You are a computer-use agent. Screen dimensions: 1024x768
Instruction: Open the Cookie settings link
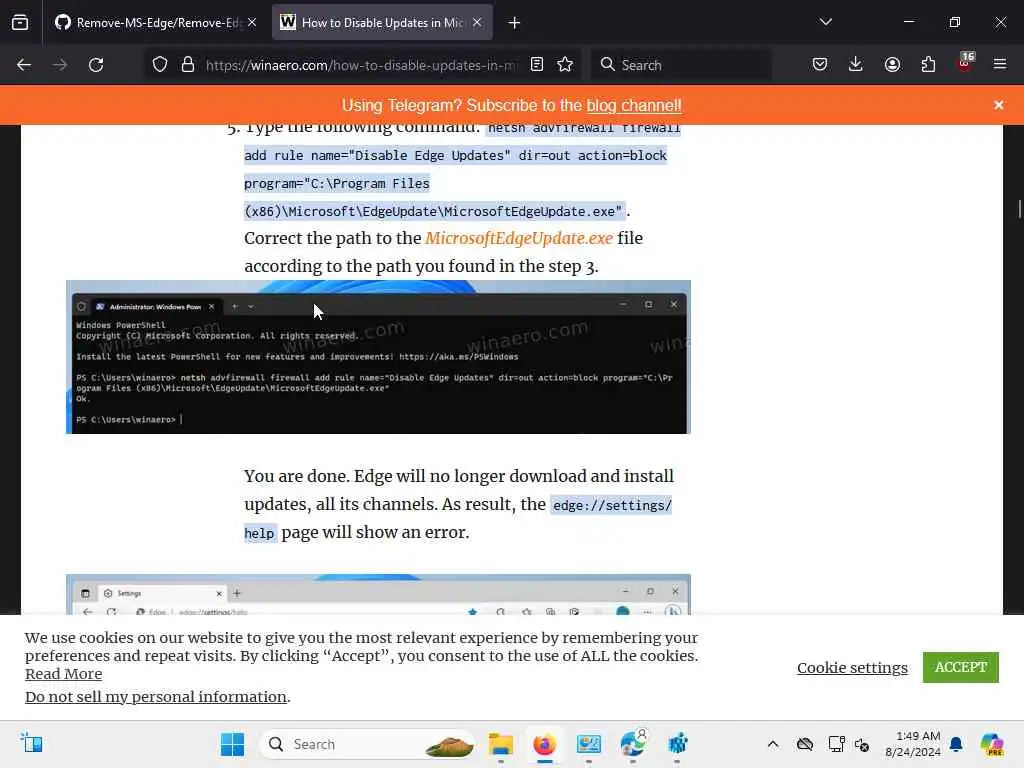point(852,667)
